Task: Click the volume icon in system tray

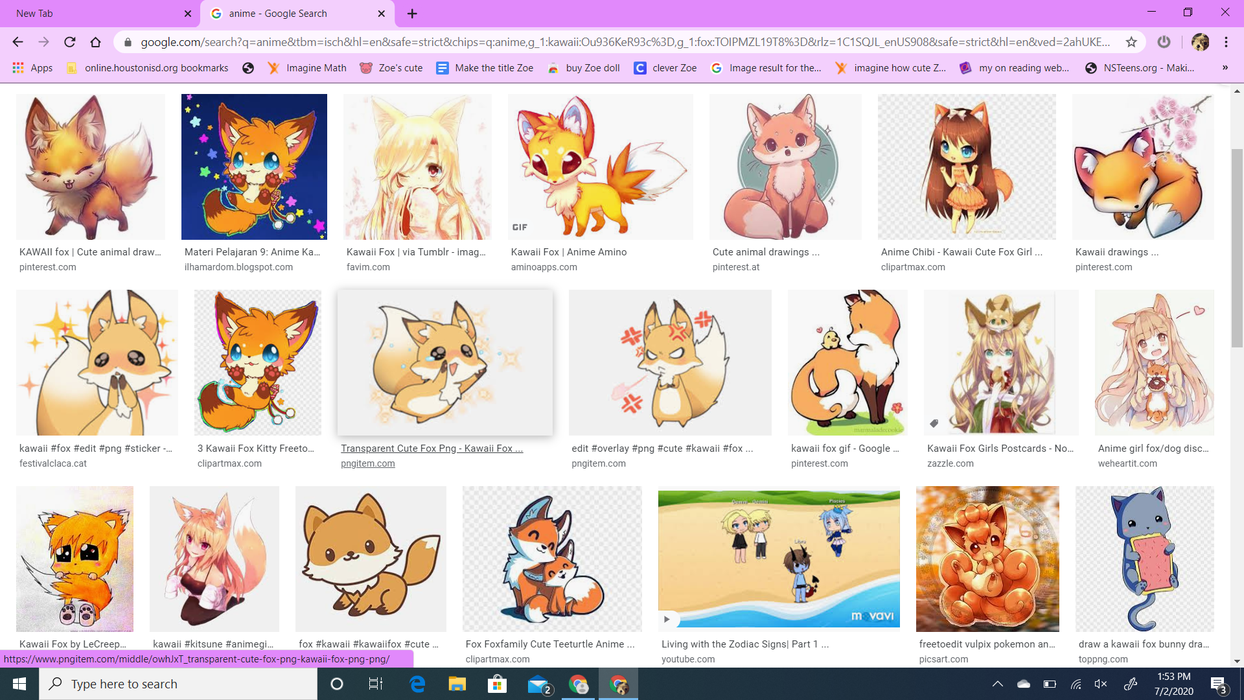Action: [x=1101, y=684]
